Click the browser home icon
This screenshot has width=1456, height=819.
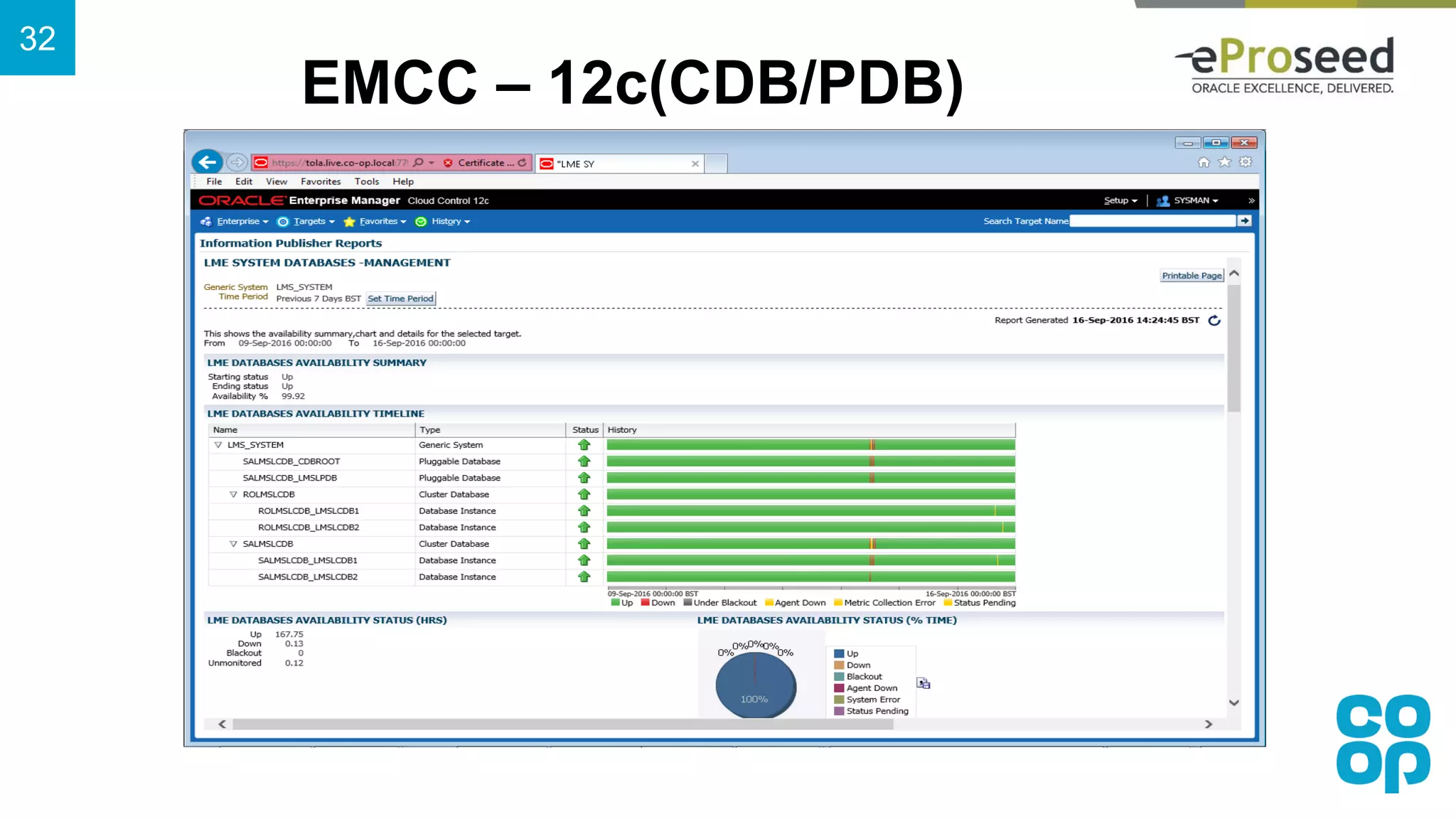point(1204,162)
